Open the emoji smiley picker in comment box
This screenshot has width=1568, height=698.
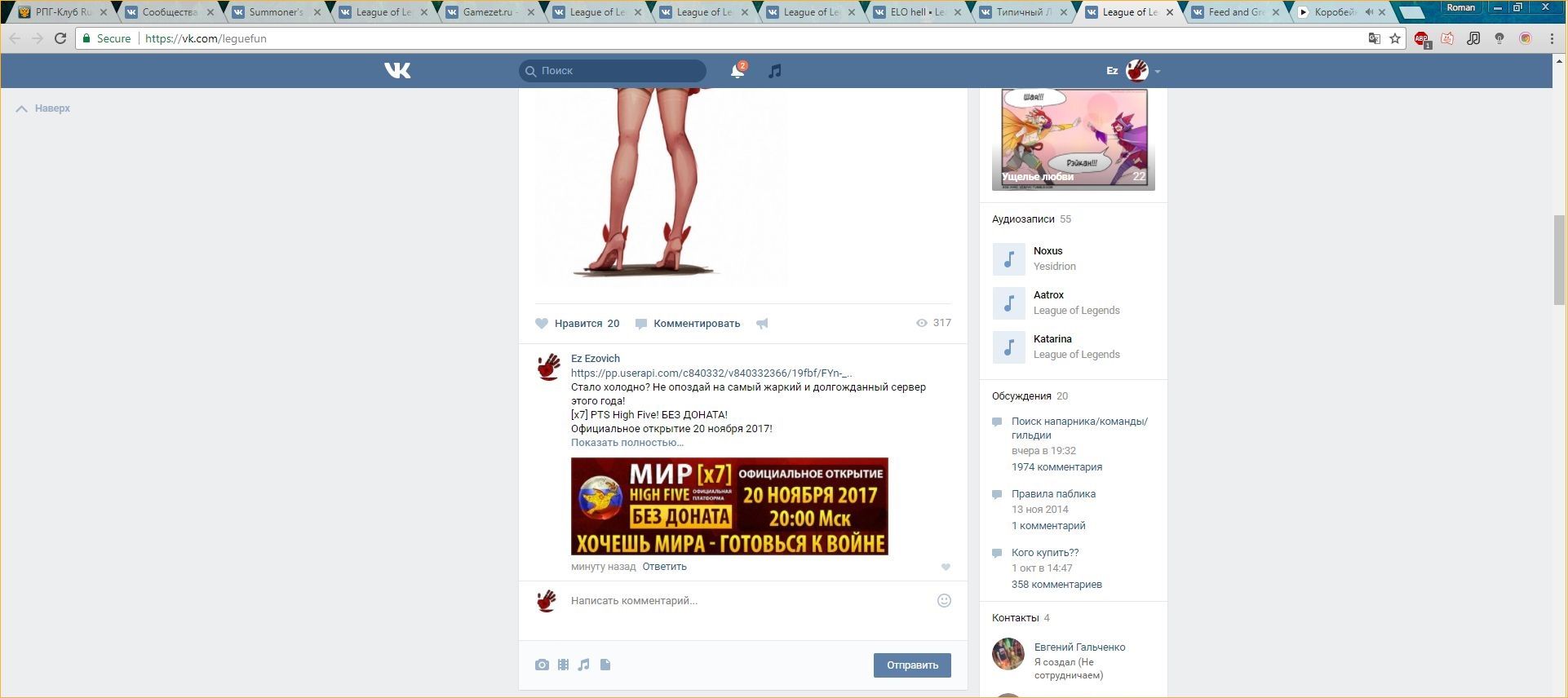coord(944,601)
